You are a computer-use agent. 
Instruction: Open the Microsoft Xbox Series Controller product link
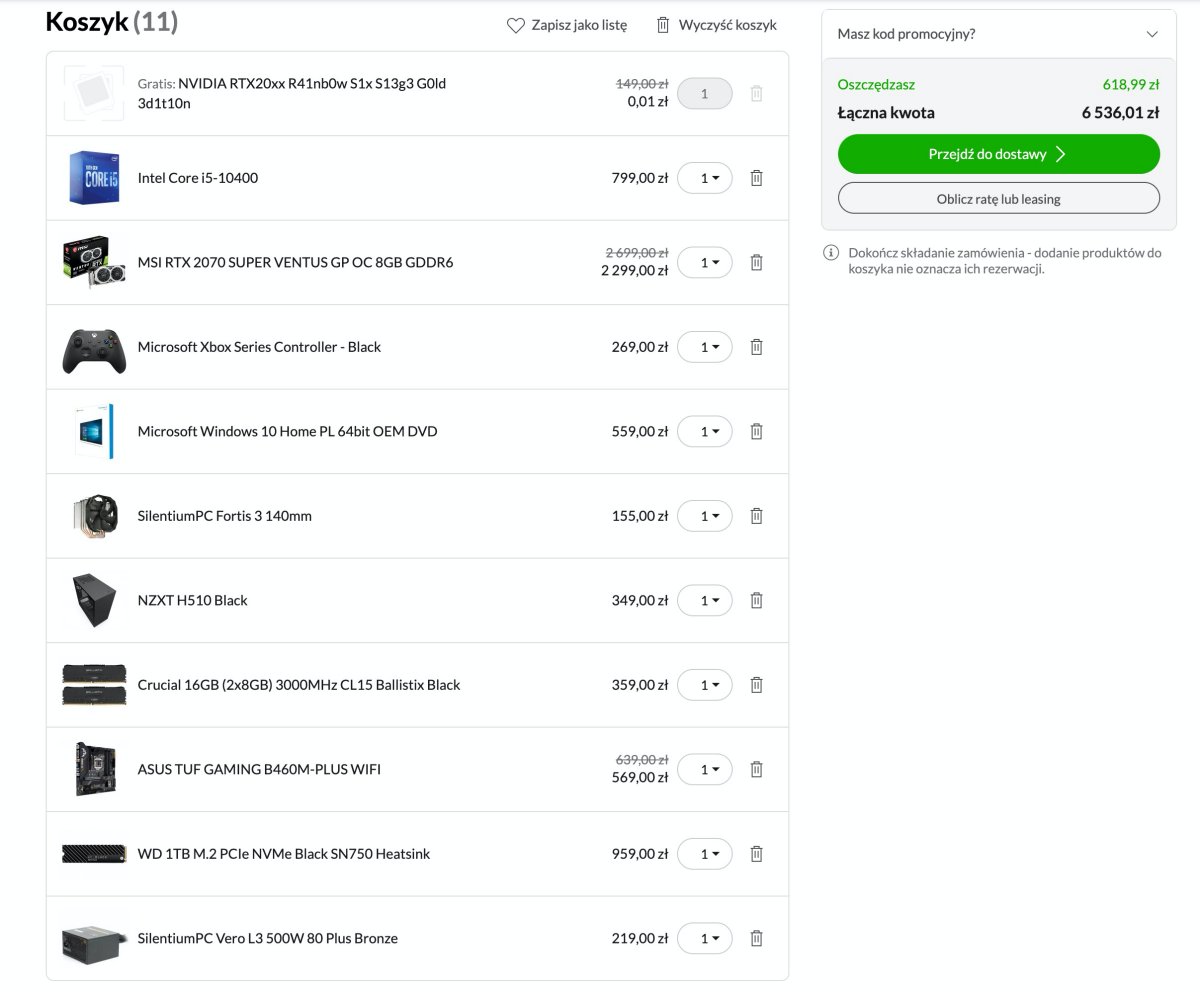(259, 347)
